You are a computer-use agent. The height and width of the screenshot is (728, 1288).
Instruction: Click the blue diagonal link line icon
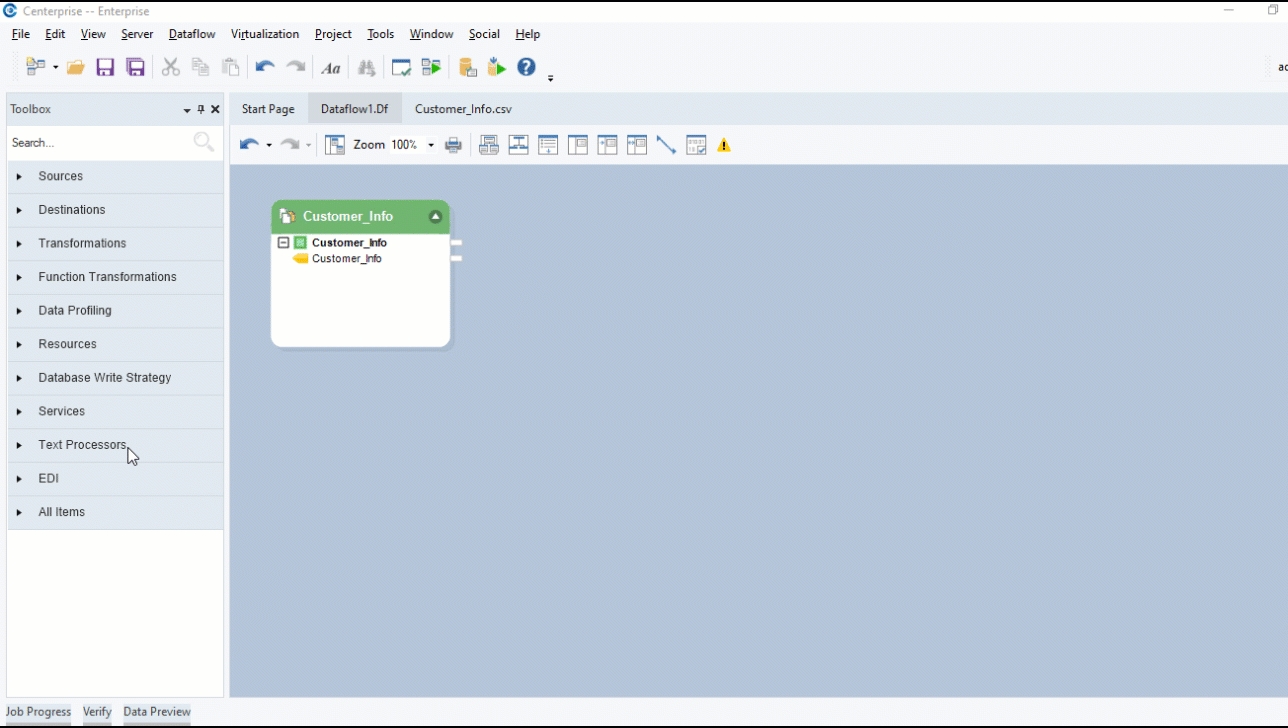[x=666, y=145]
